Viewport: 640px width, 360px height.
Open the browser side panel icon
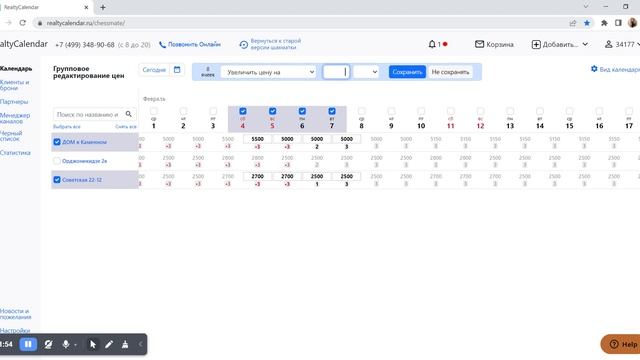(618, 23)
